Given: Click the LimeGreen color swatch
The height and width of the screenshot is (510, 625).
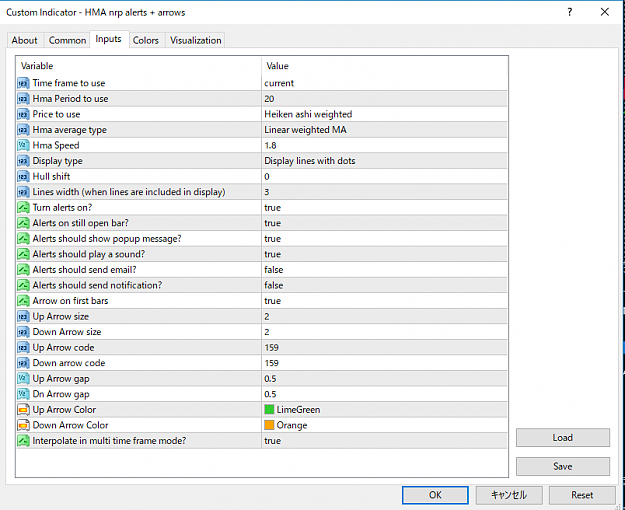Looking at the screenshot, I should point(269,410).
